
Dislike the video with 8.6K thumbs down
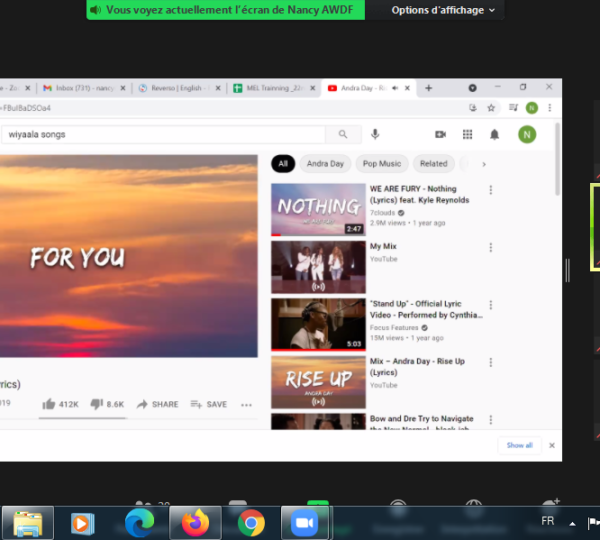point(107,404)
